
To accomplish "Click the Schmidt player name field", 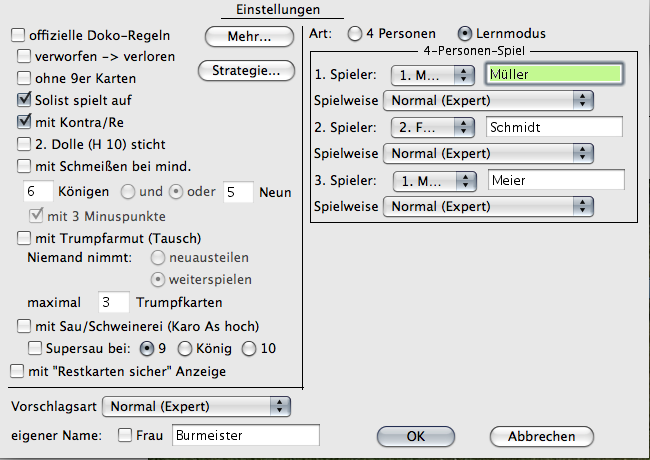I will pyautogui.click(x=554, y=127).
